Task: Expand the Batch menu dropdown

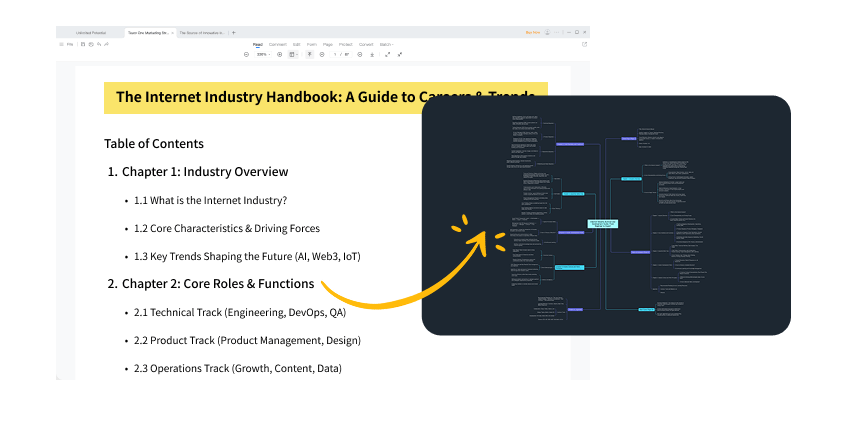Action: click(386, 44)
